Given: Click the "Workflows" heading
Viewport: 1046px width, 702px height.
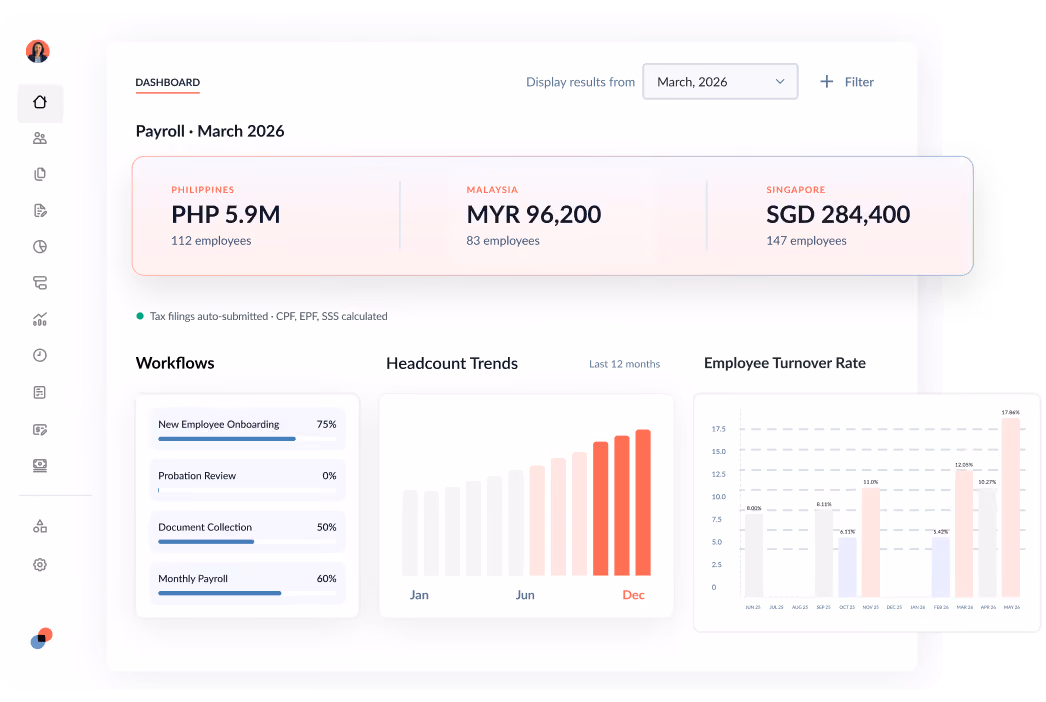Looking at the screenshot, I should (175, 363).
